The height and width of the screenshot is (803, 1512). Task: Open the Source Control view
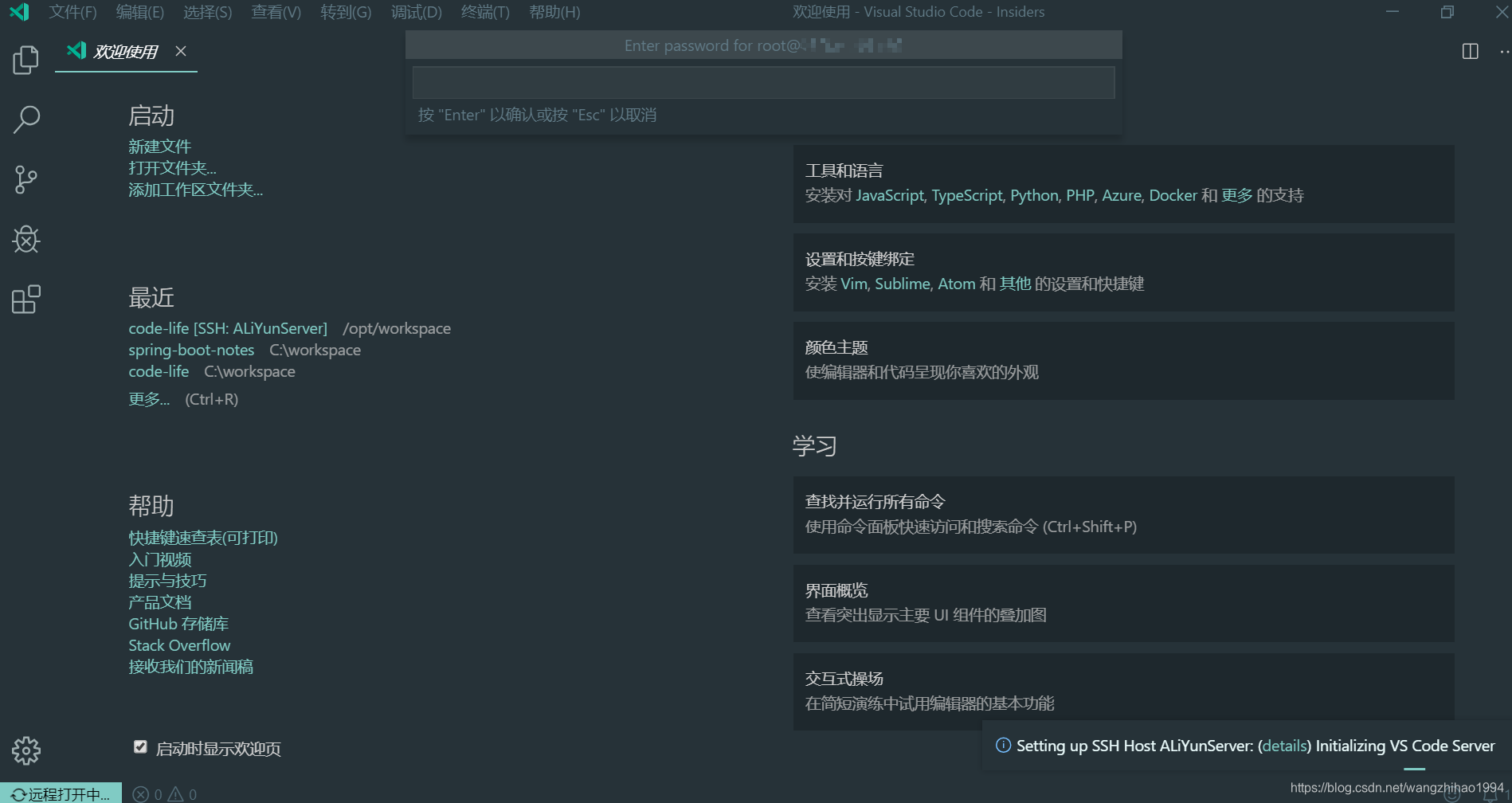[x=25, y=179]
